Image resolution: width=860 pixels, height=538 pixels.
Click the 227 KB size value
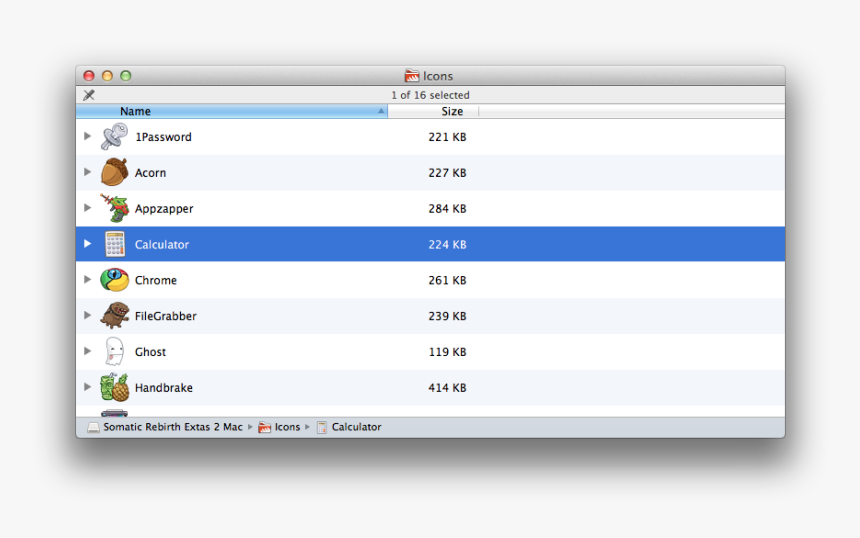(x=447, y=173)
